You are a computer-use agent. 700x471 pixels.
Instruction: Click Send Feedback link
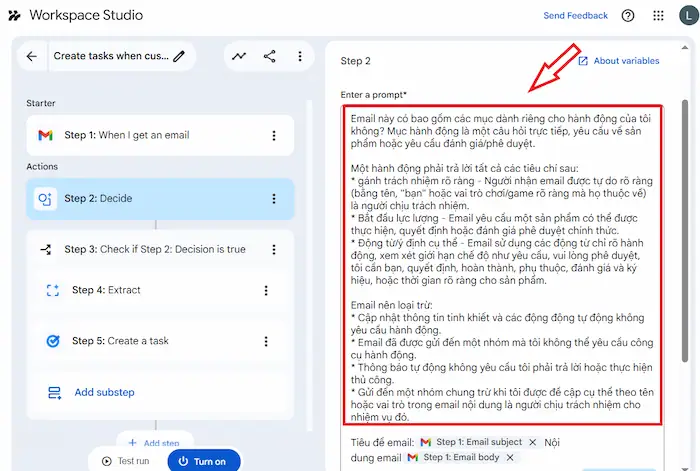[575, 16]
